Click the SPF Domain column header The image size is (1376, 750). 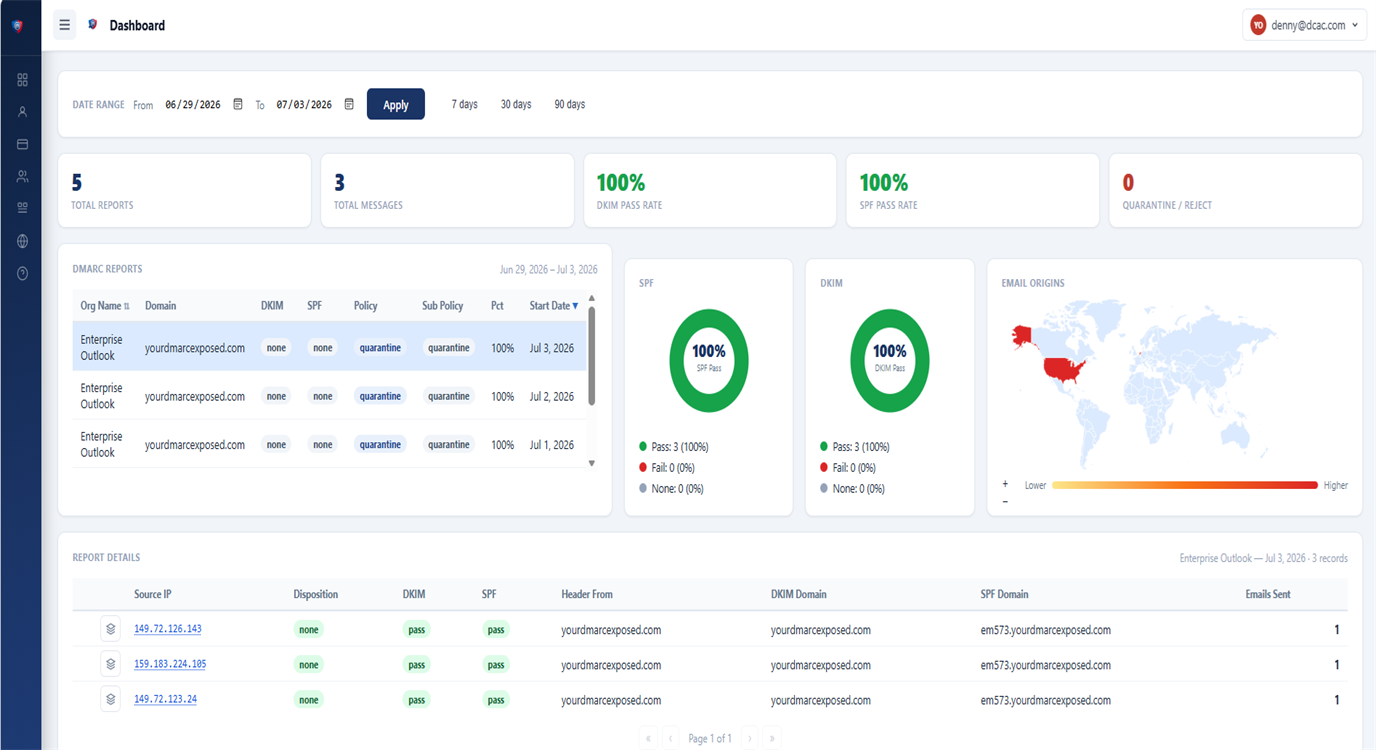(x=1005, y=594)
